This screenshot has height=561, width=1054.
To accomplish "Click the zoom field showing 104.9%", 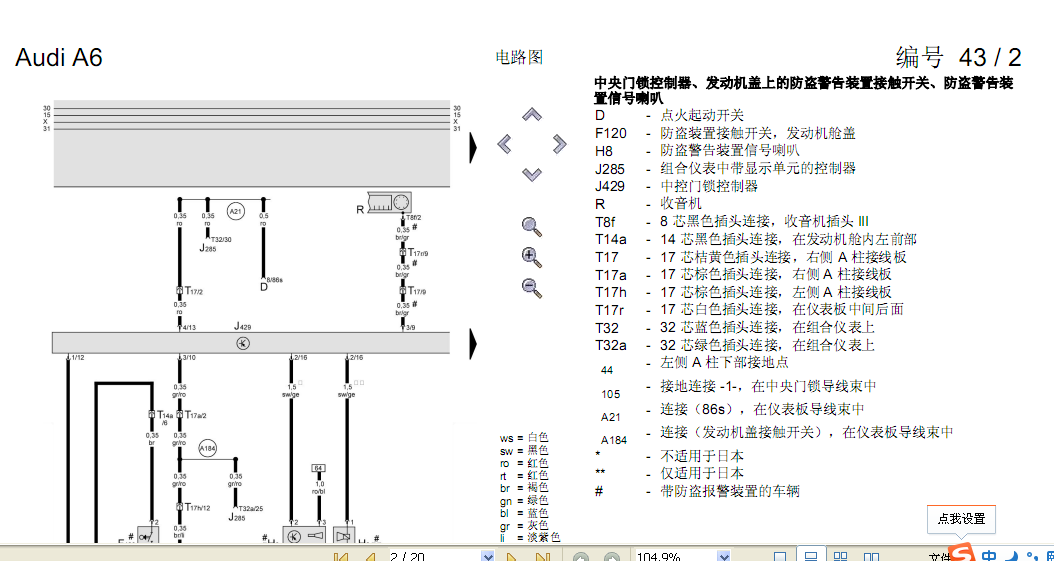I will tap(676, 557).
